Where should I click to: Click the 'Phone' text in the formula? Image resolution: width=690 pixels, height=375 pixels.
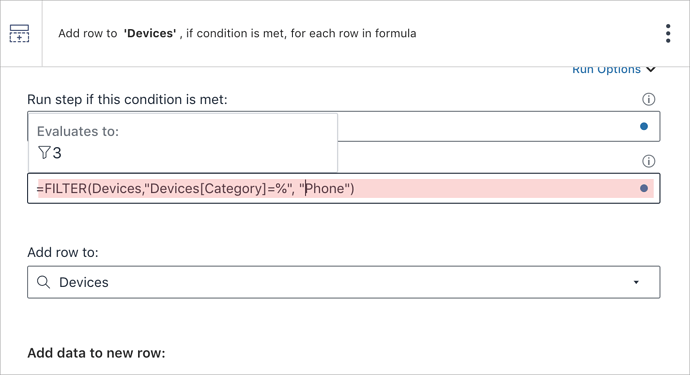325,188
